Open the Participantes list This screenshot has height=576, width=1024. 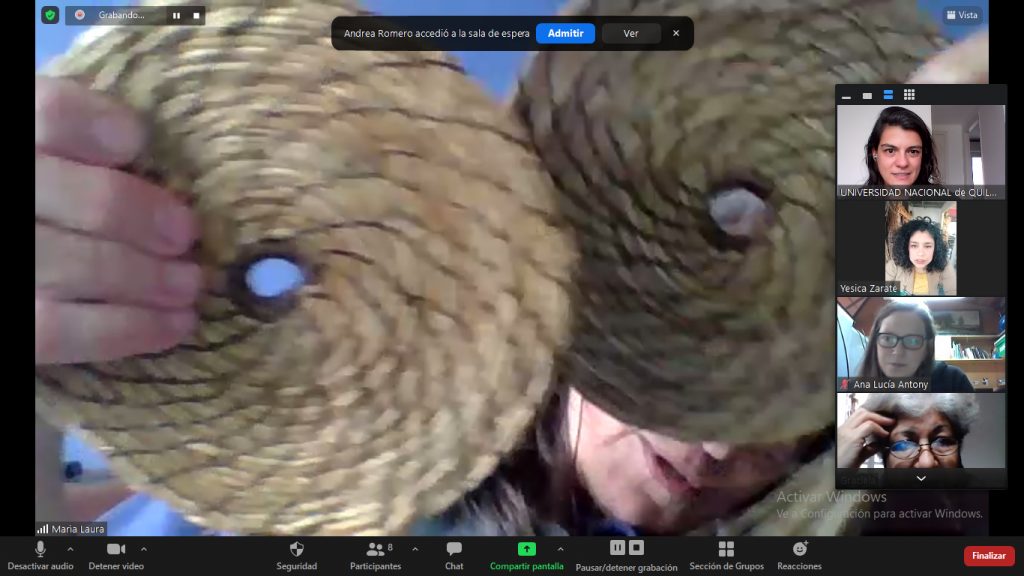(x=375, y=555)
